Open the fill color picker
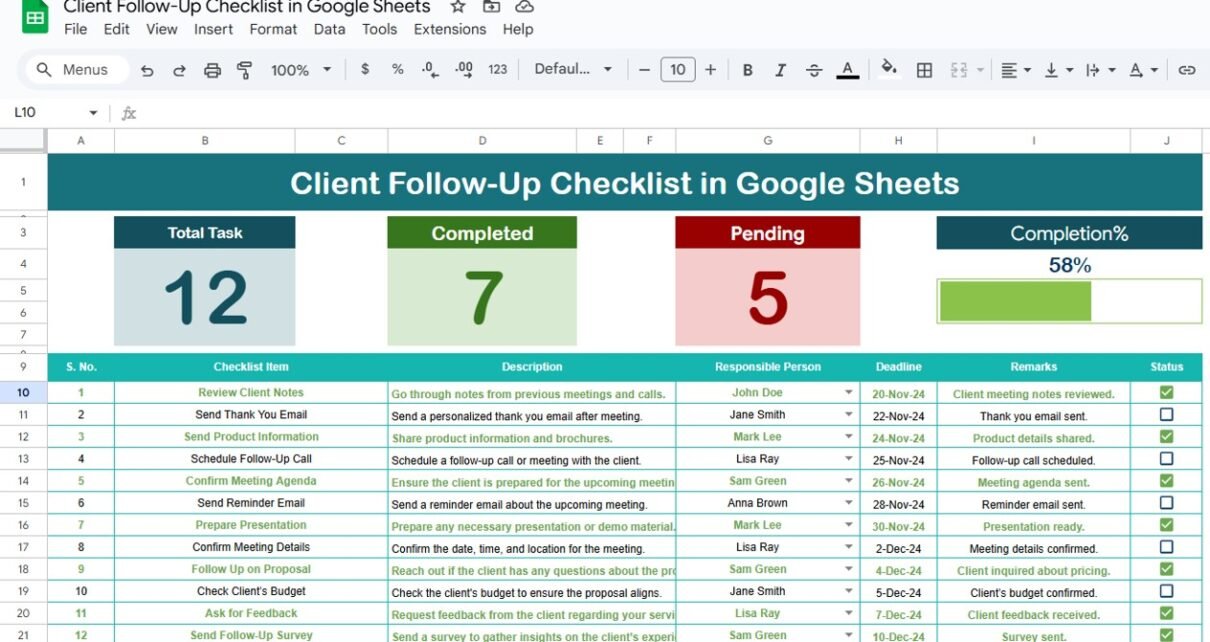 tap(888, 69)
